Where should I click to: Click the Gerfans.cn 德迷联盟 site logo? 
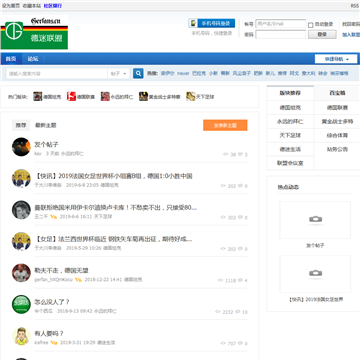[34, 32]
